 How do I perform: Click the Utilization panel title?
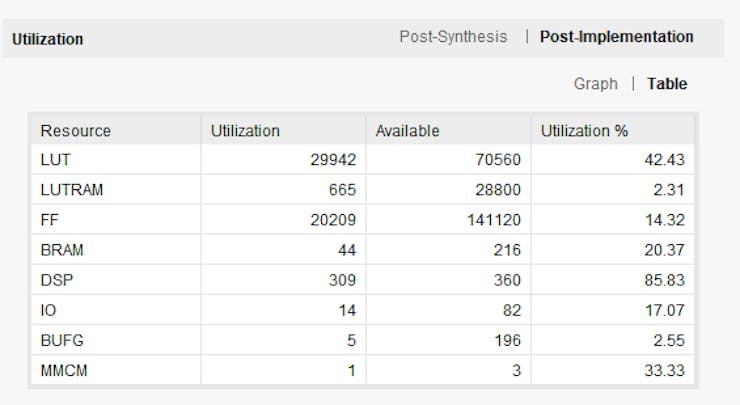point(48,39)
